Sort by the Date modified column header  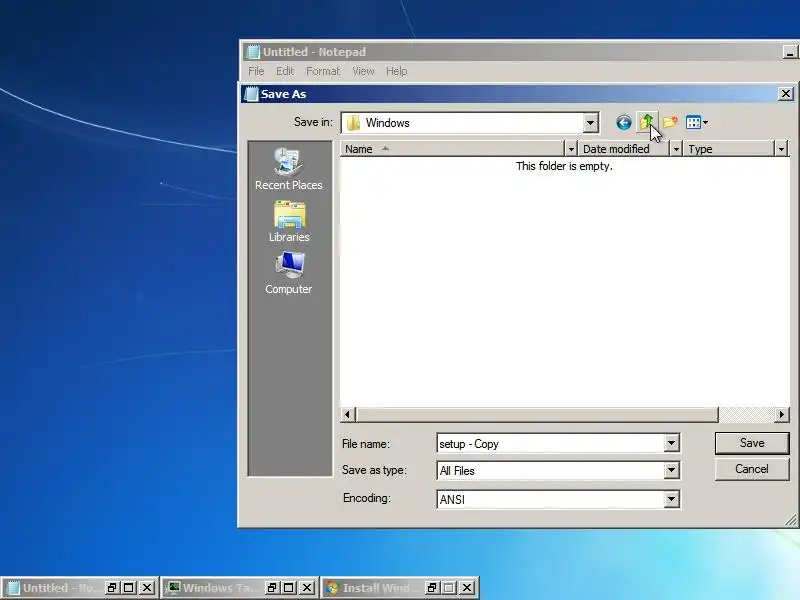[623, 149]
